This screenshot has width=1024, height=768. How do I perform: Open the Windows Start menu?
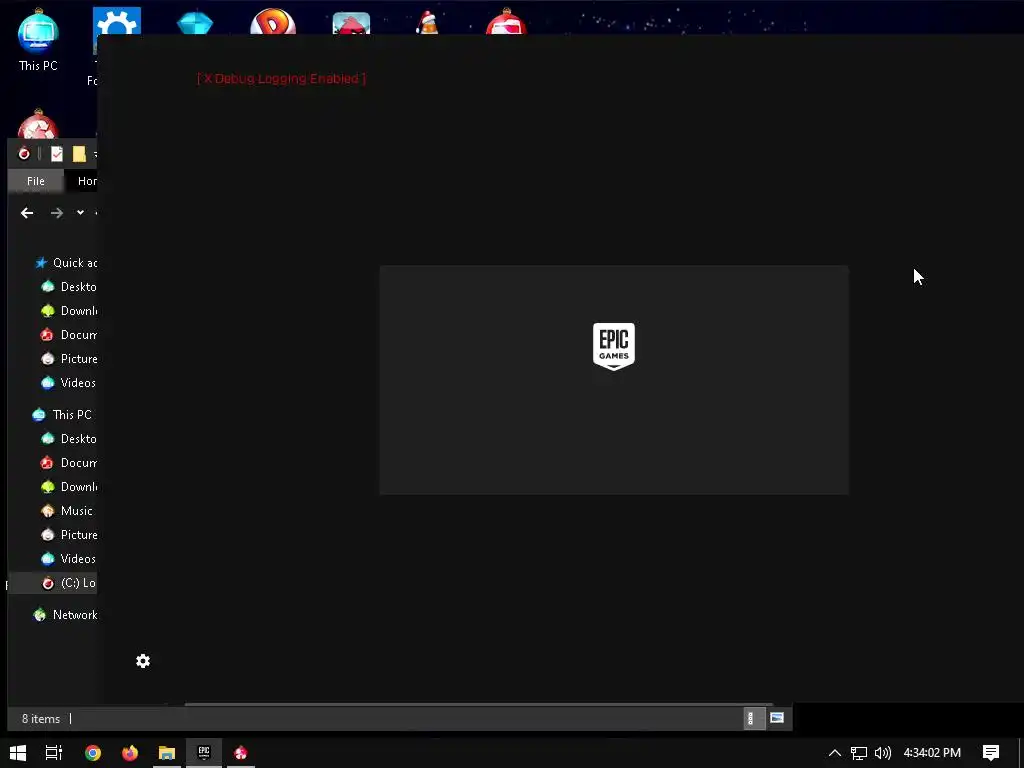[18, 753]
